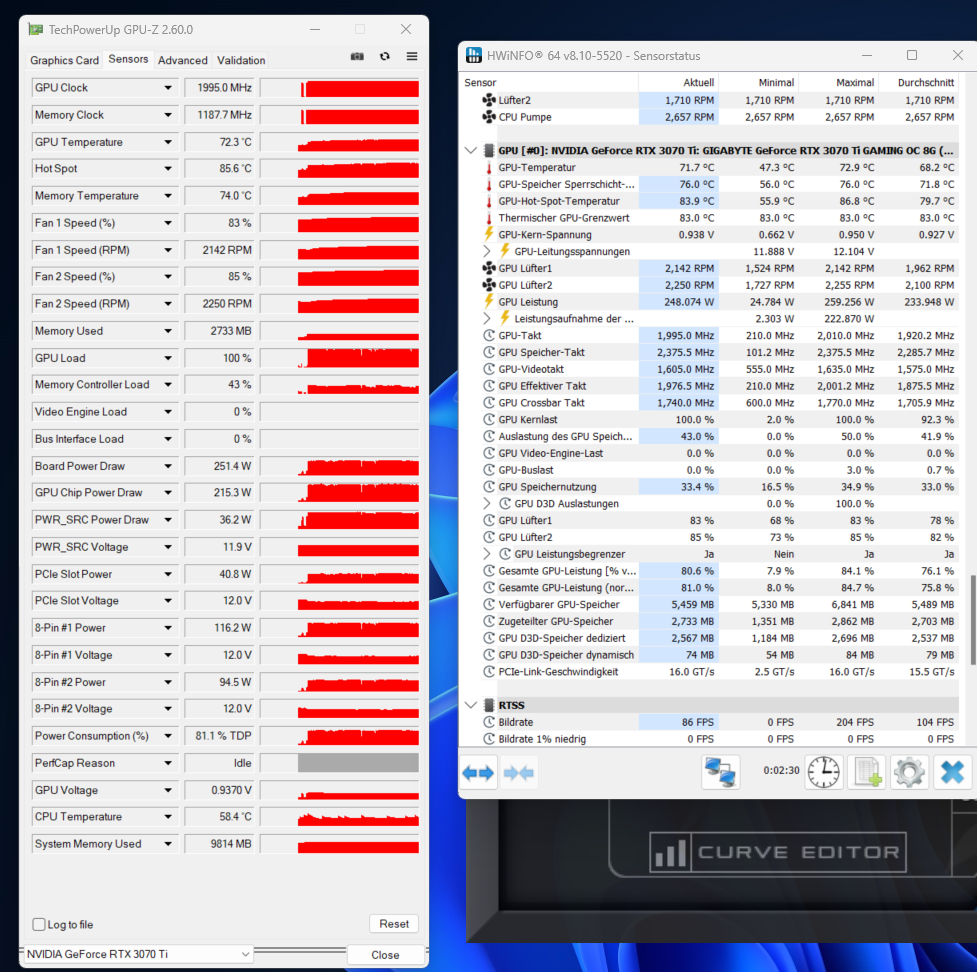Collapse the RTSS sensor group
Viewport: 977px width, 972px height.
click(471, 705)
